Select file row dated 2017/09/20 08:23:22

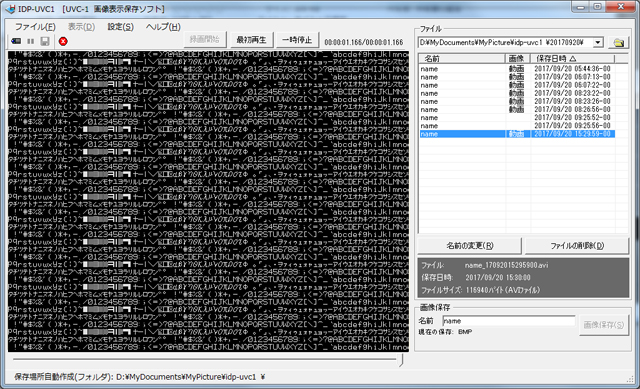click(x=517, y=93)
